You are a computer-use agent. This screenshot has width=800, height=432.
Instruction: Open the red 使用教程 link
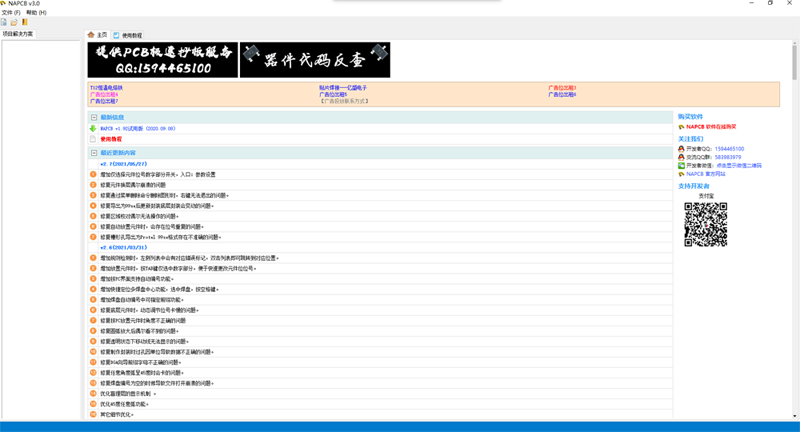111,139
